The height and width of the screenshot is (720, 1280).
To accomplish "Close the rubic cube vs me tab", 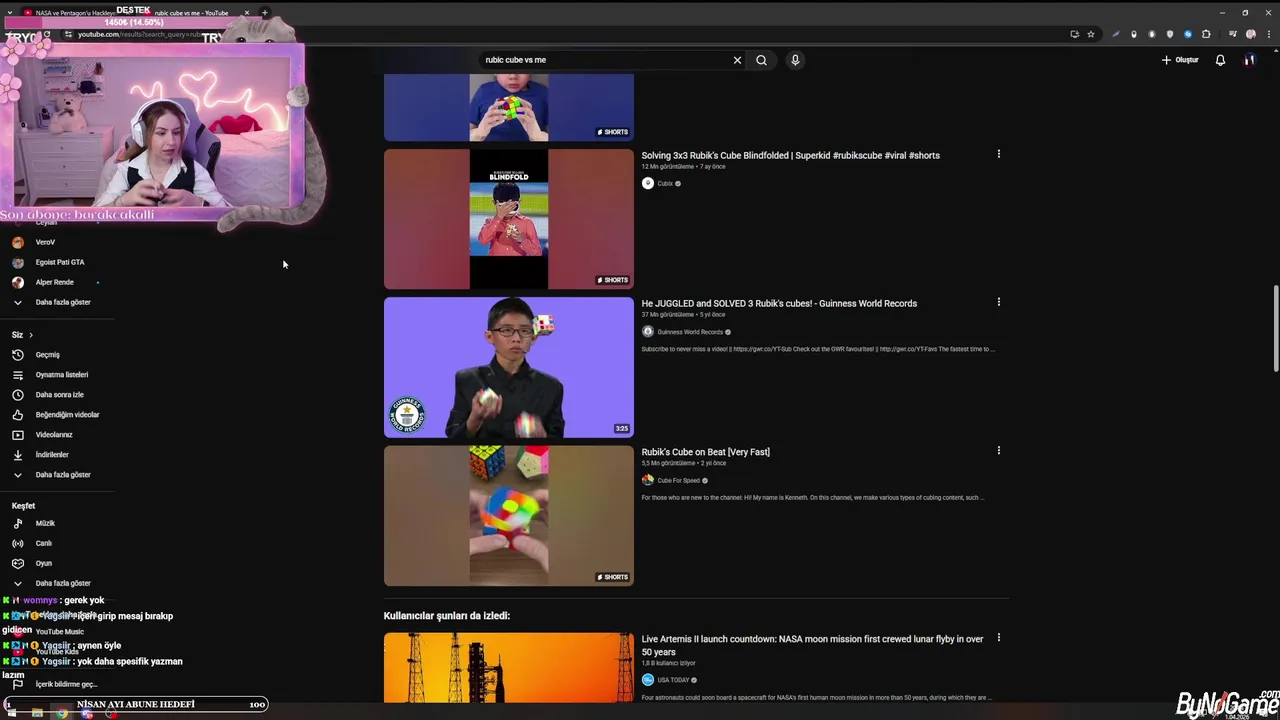I will click(246, 13).
